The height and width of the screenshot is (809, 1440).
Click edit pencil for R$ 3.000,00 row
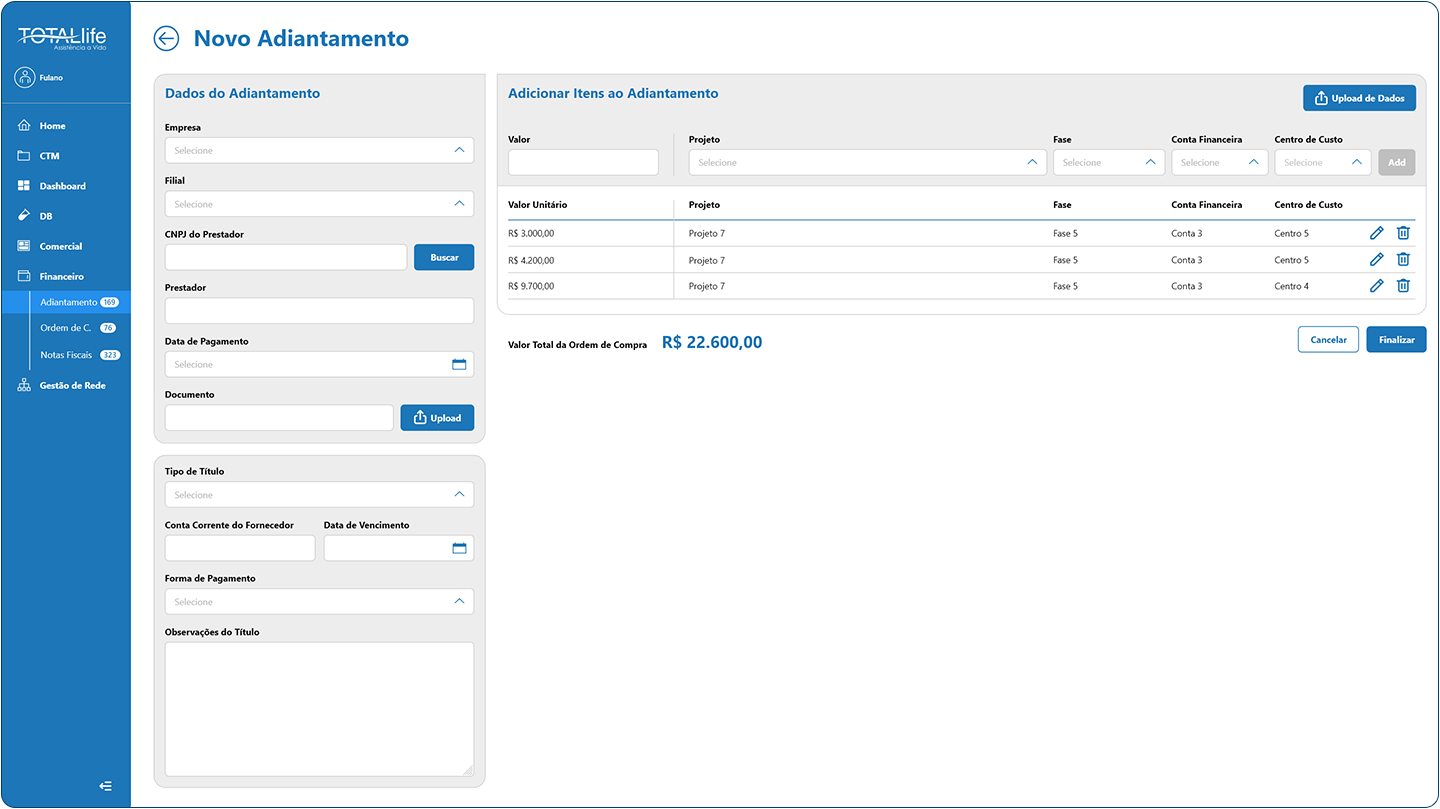tap(1376, 233)
